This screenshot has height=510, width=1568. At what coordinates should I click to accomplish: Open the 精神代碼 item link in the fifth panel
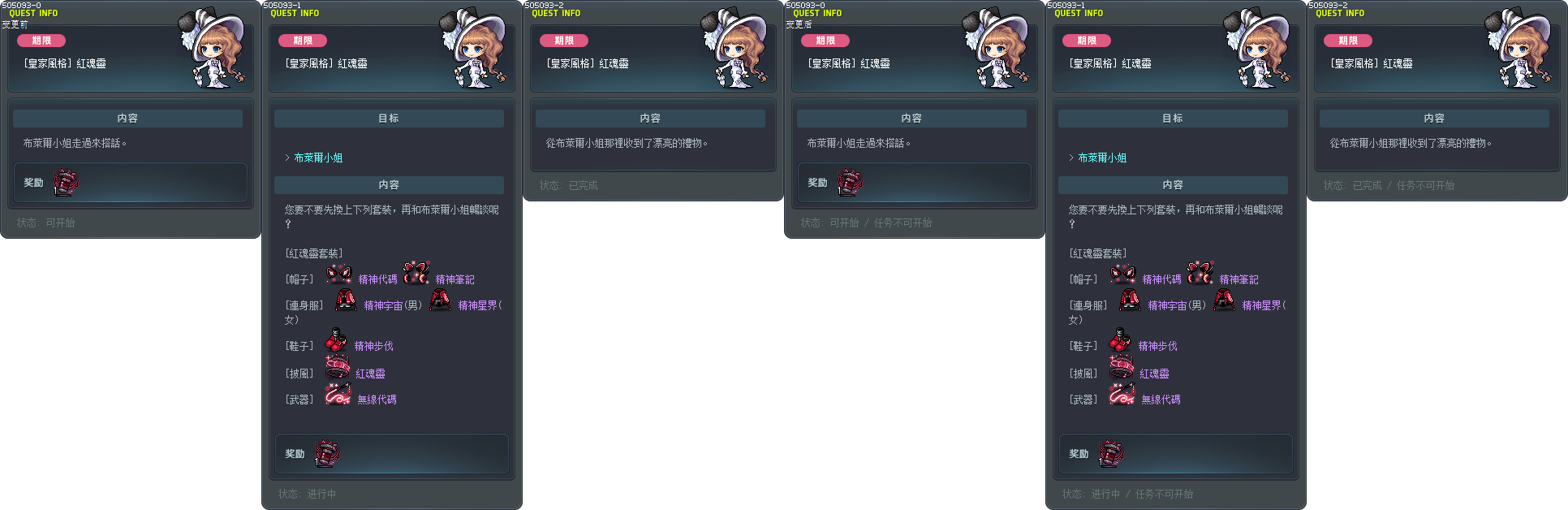pyautogui.click(x=1161, y=279)
